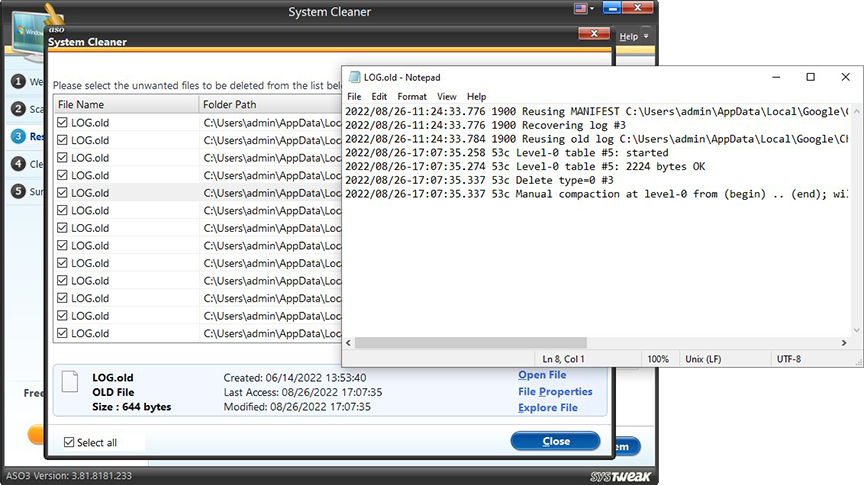Click the File Properties link

[x=555, y=391]
